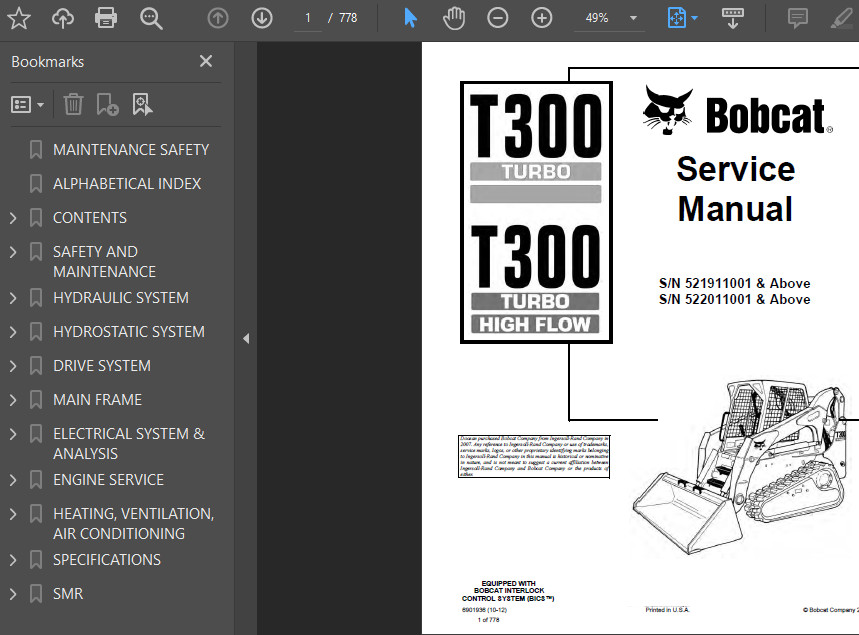
Task: Click bookmark icon beside MAINTENANCE SAFETY
Action: pyautogui.click(x=36, y=150)
